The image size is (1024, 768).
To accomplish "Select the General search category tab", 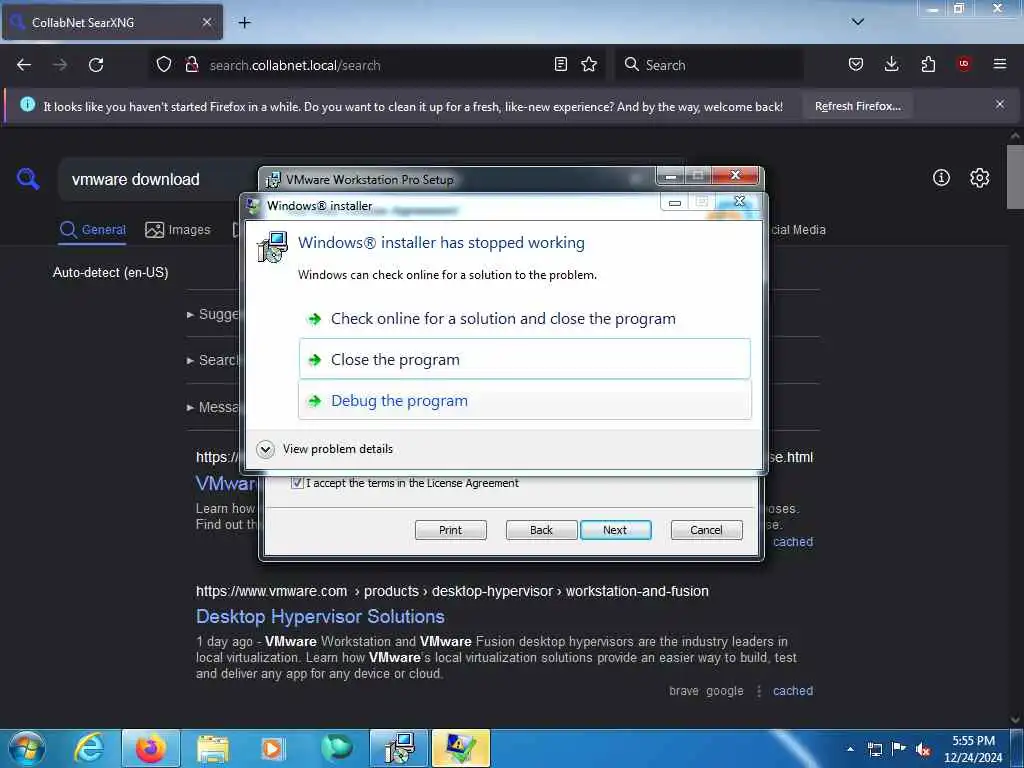I will (92, 230).
